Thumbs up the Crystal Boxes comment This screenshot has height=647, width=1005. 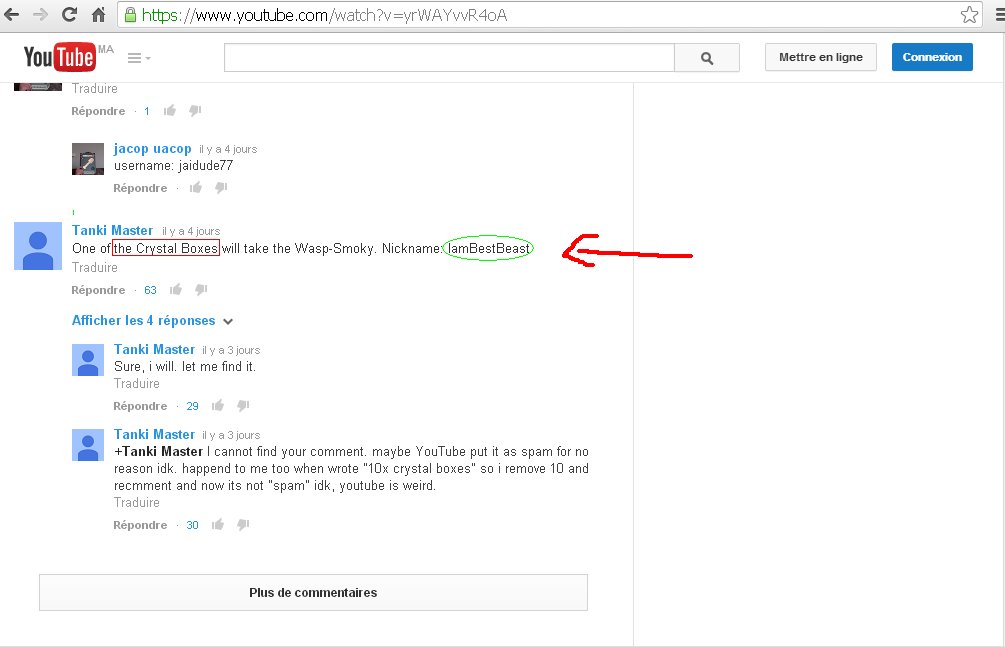tap(176, 290)
